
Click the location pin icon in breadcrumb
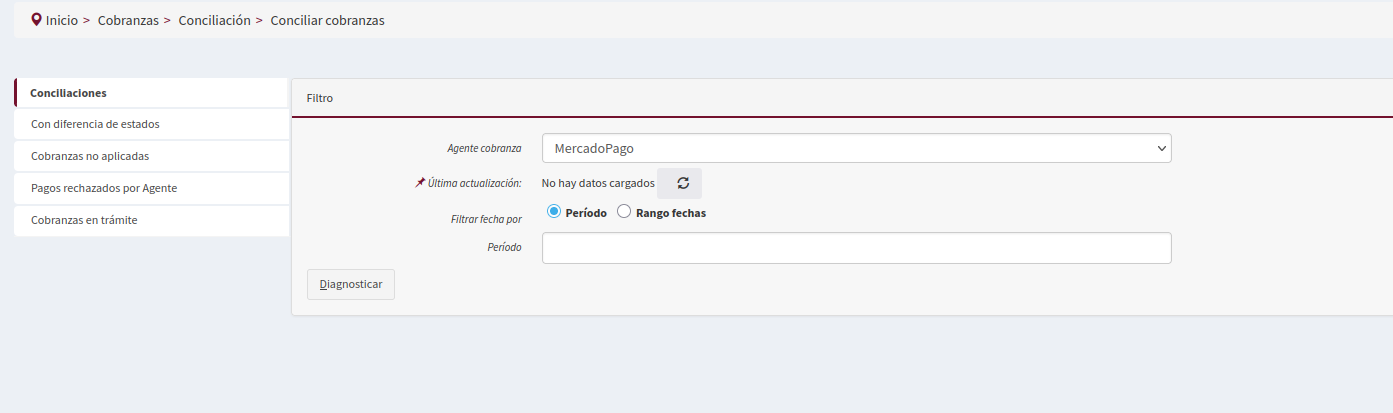tap(37, 20)
